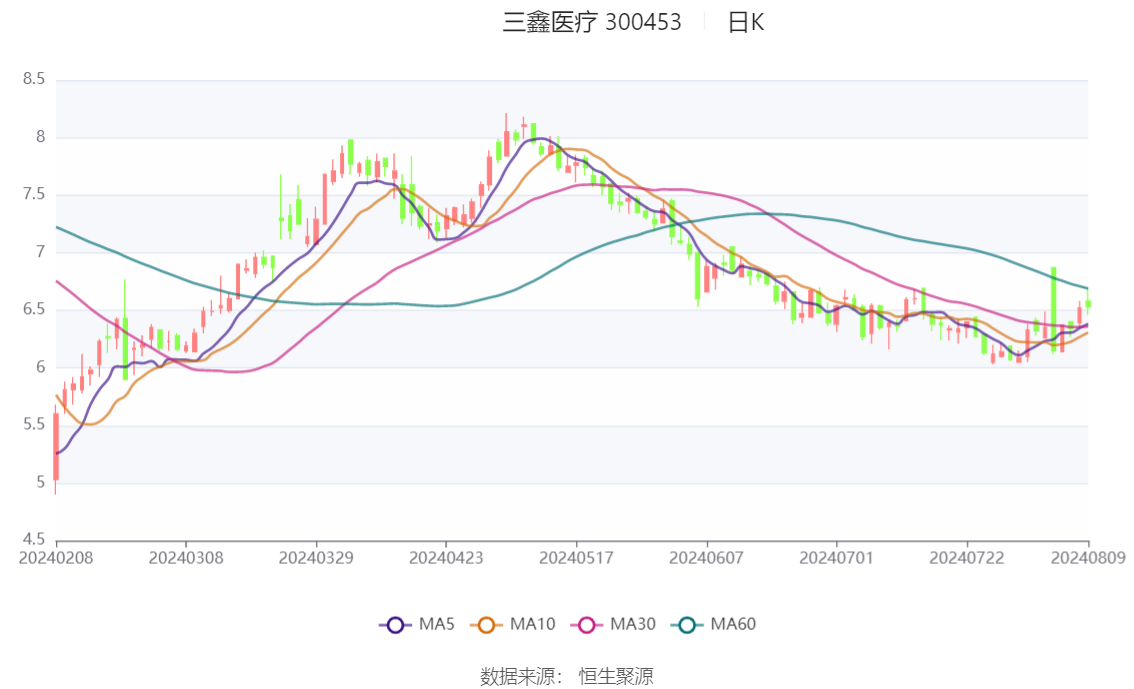
Task: Click the 20240329 date axis label
Action: click(316, 558)
